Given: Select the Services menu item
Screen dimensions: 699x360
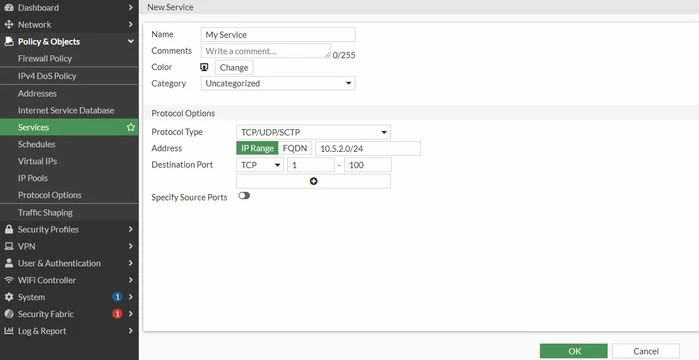Looking at the screenshot, I should (69, 127).
